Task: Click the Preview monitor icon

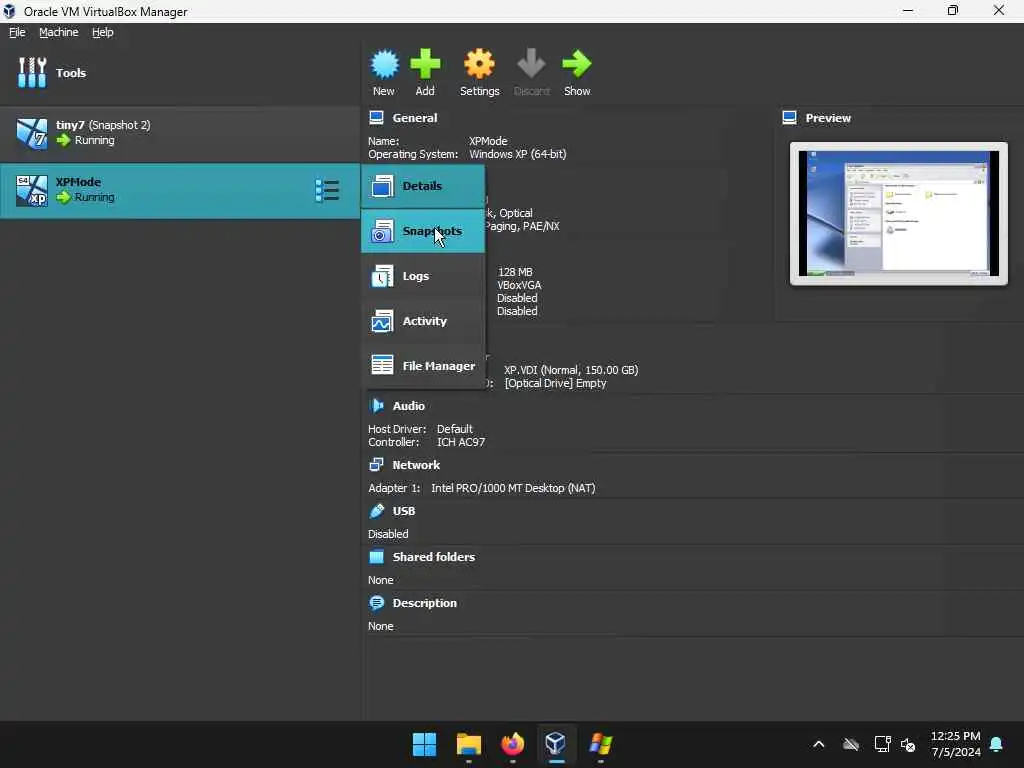Action: [790, 118]
